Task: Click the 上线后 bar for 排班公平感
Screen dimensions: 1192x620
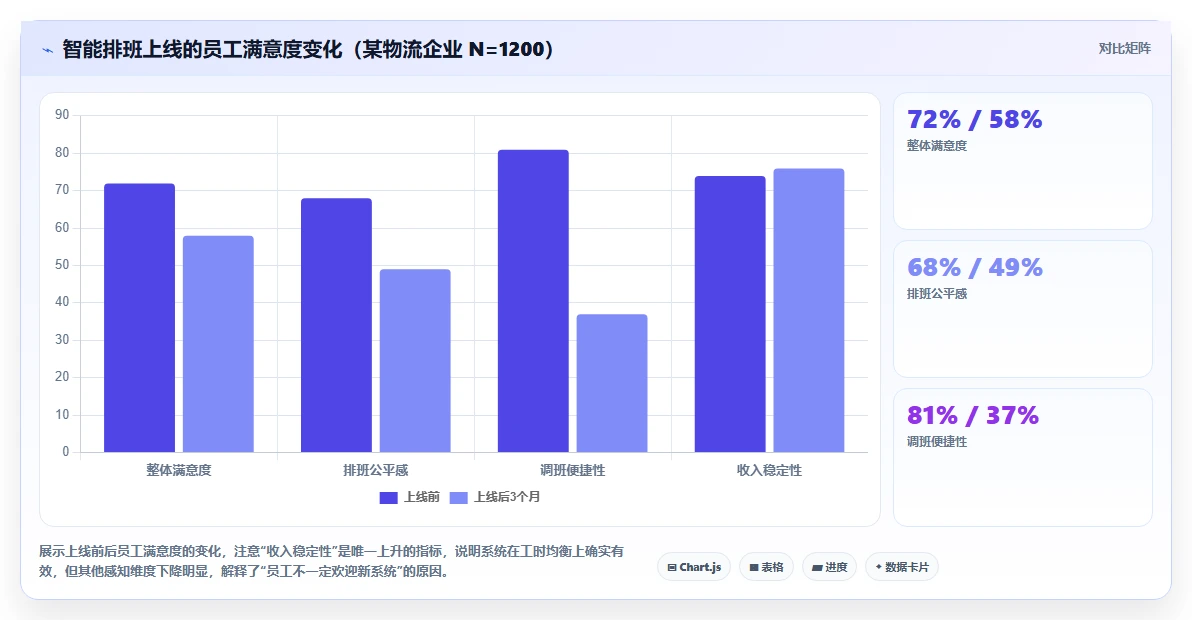Action: [415, 361]
